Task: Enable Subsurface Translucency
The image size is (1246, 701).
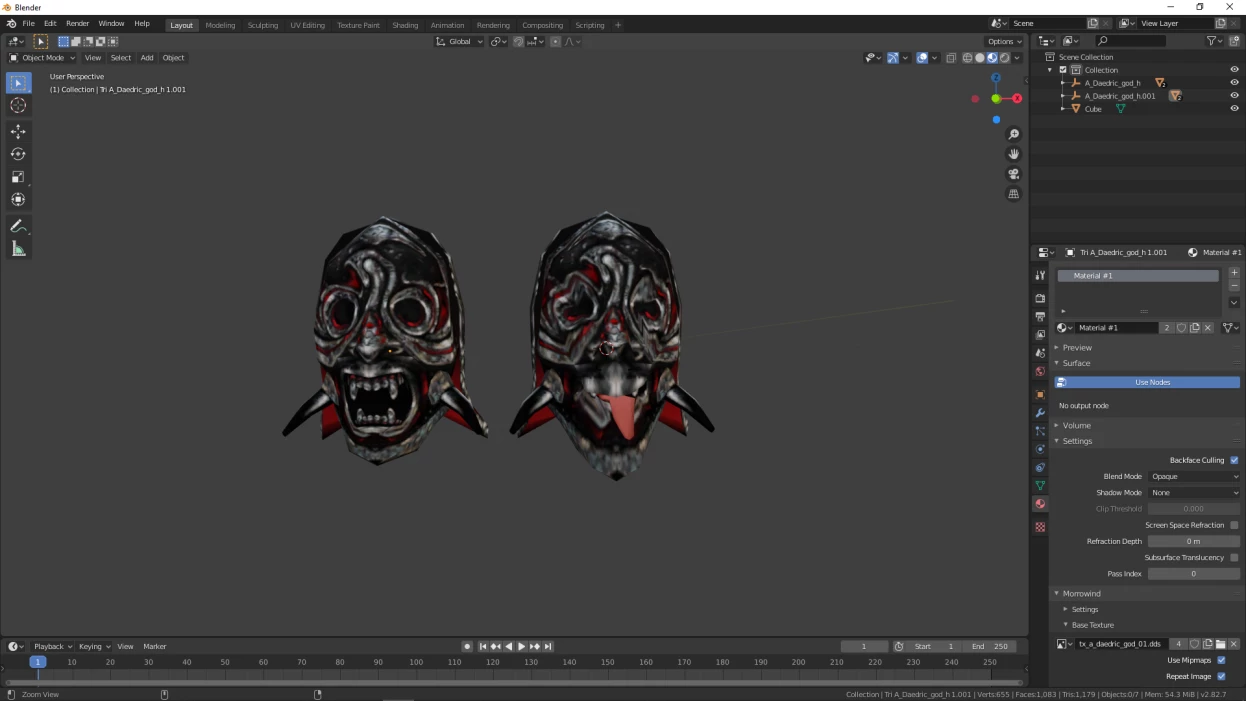Action: click(x=1234, y=558)
